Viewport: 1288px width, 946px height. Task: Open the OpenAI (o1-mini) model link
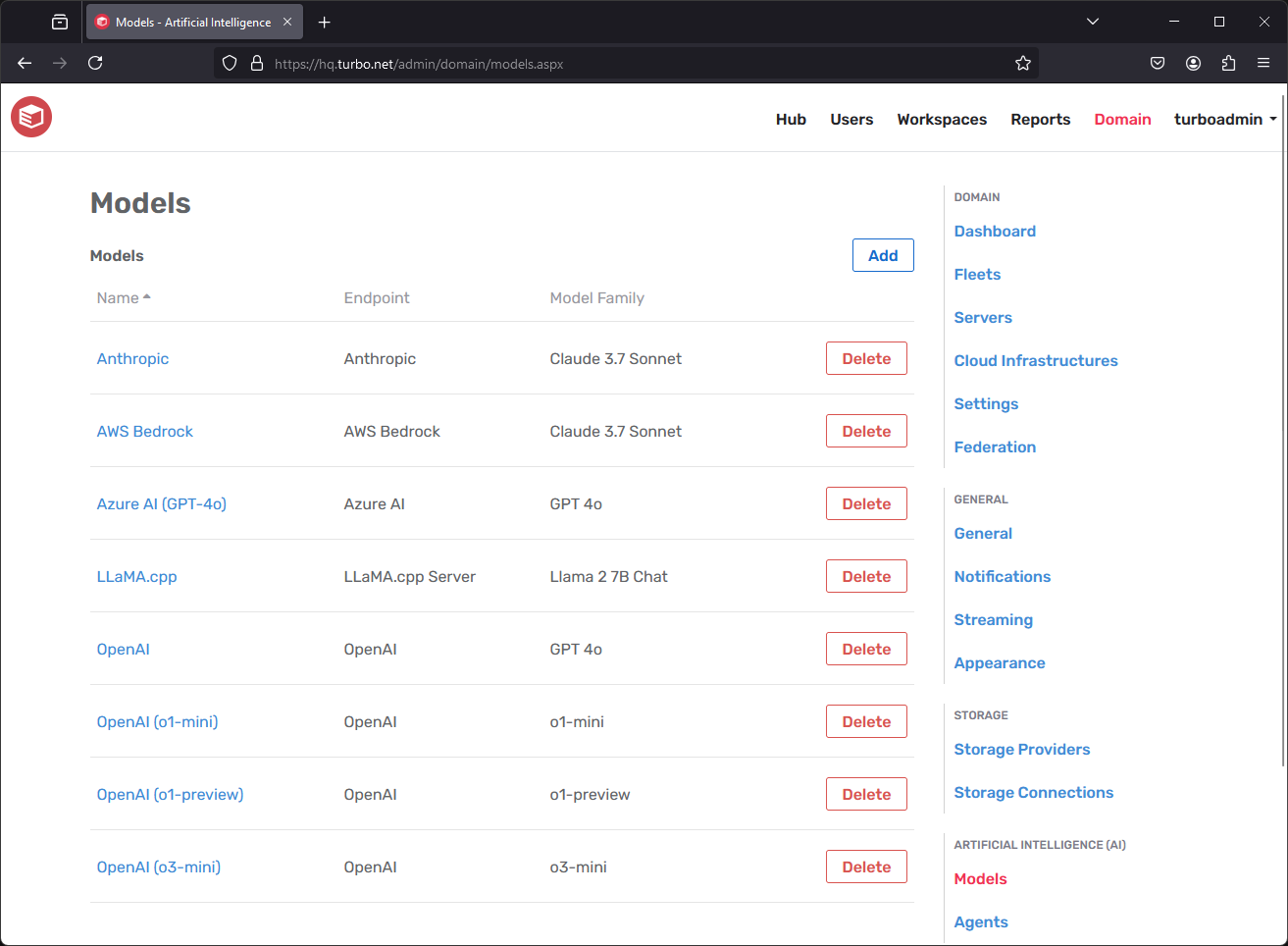[157, 722]
